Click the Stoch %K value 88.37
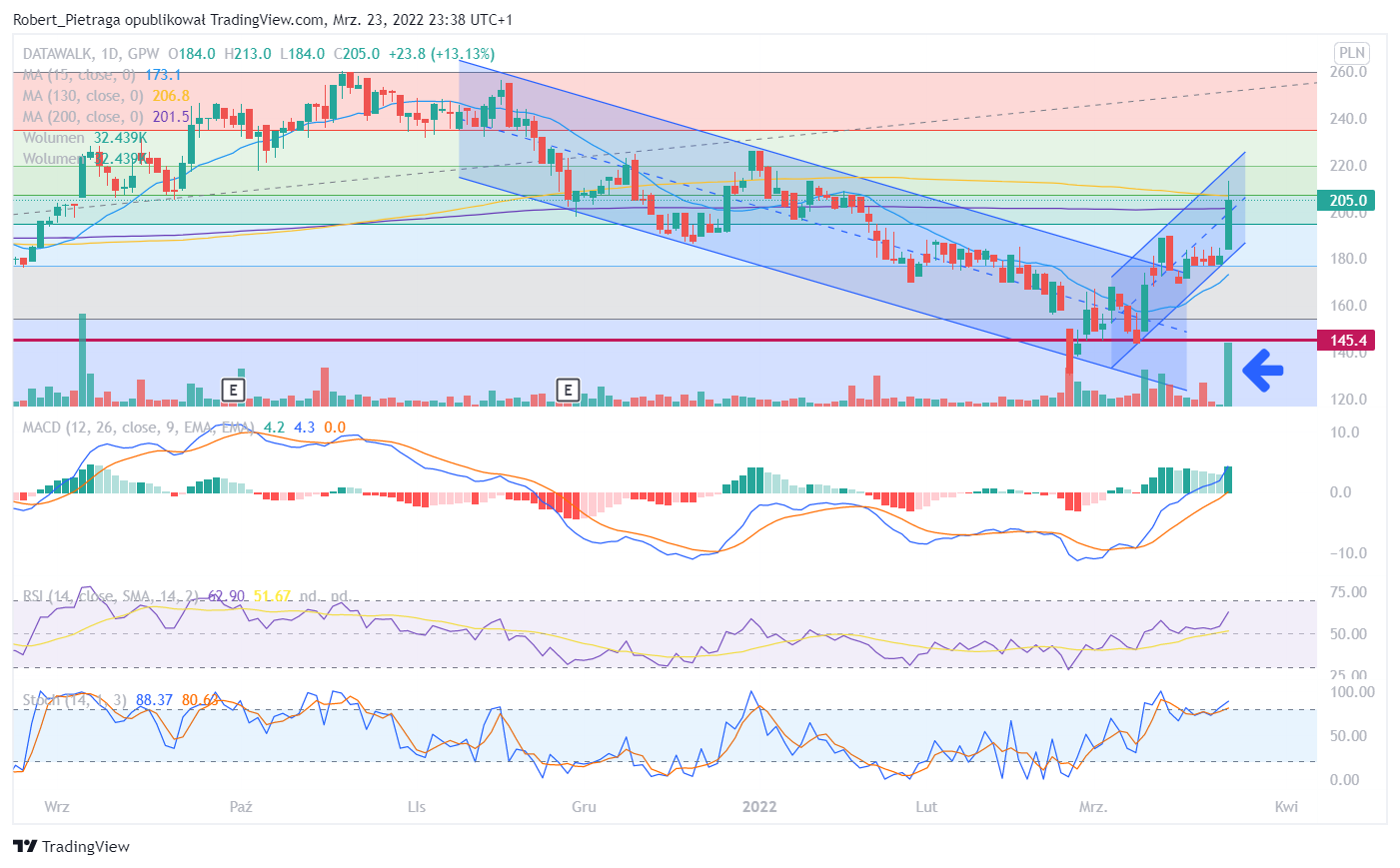This screenshot has height=868, width=1400. coord(154,700)
